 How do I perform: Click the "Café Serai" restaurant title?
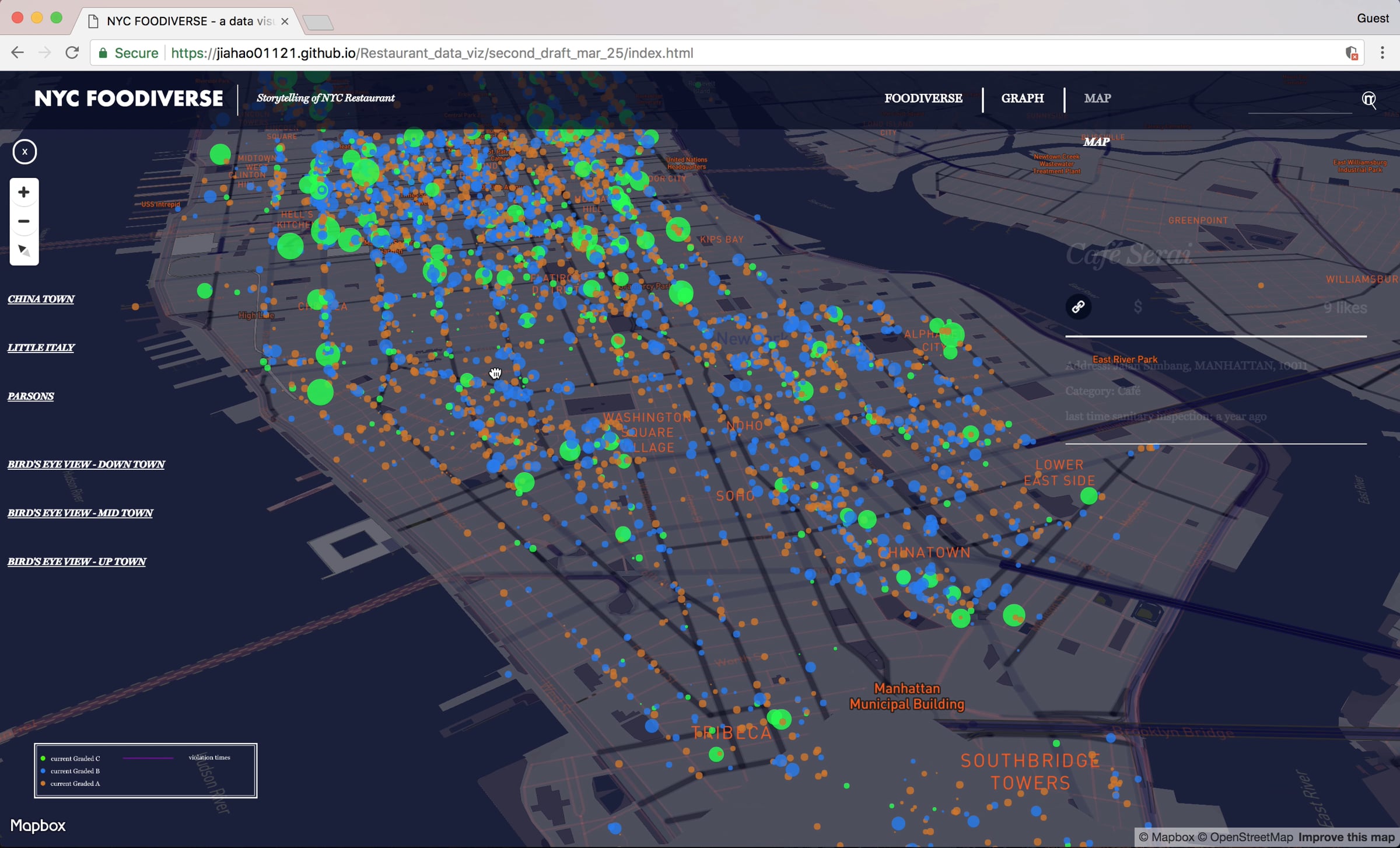[x=1129, y=254]
